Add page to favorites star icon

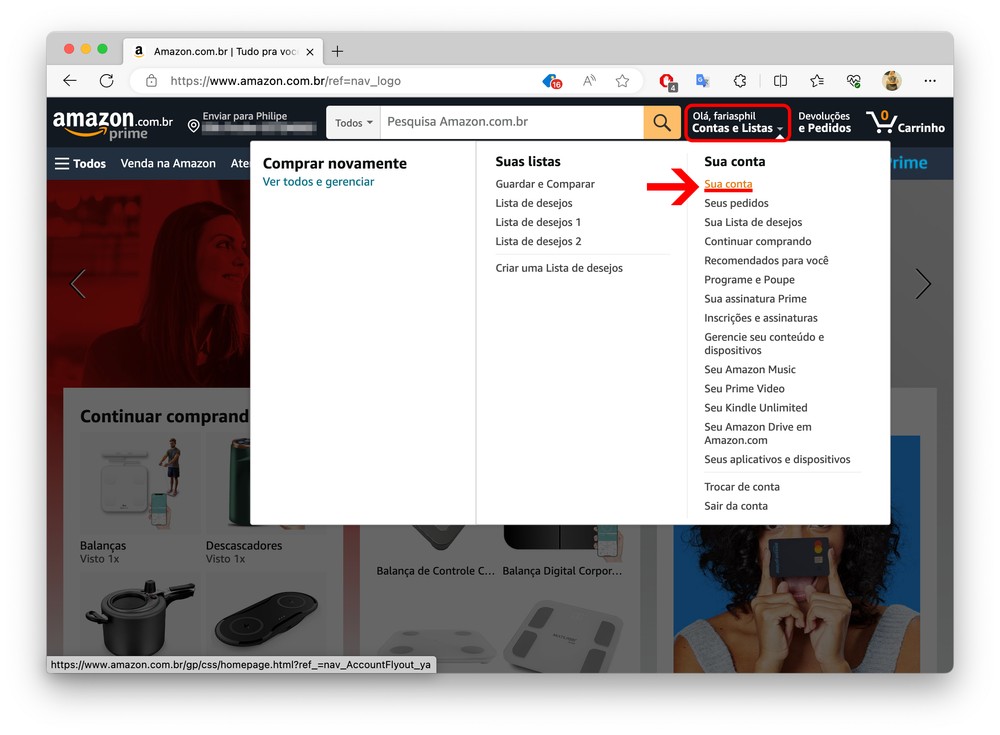(x=622, y=81)
